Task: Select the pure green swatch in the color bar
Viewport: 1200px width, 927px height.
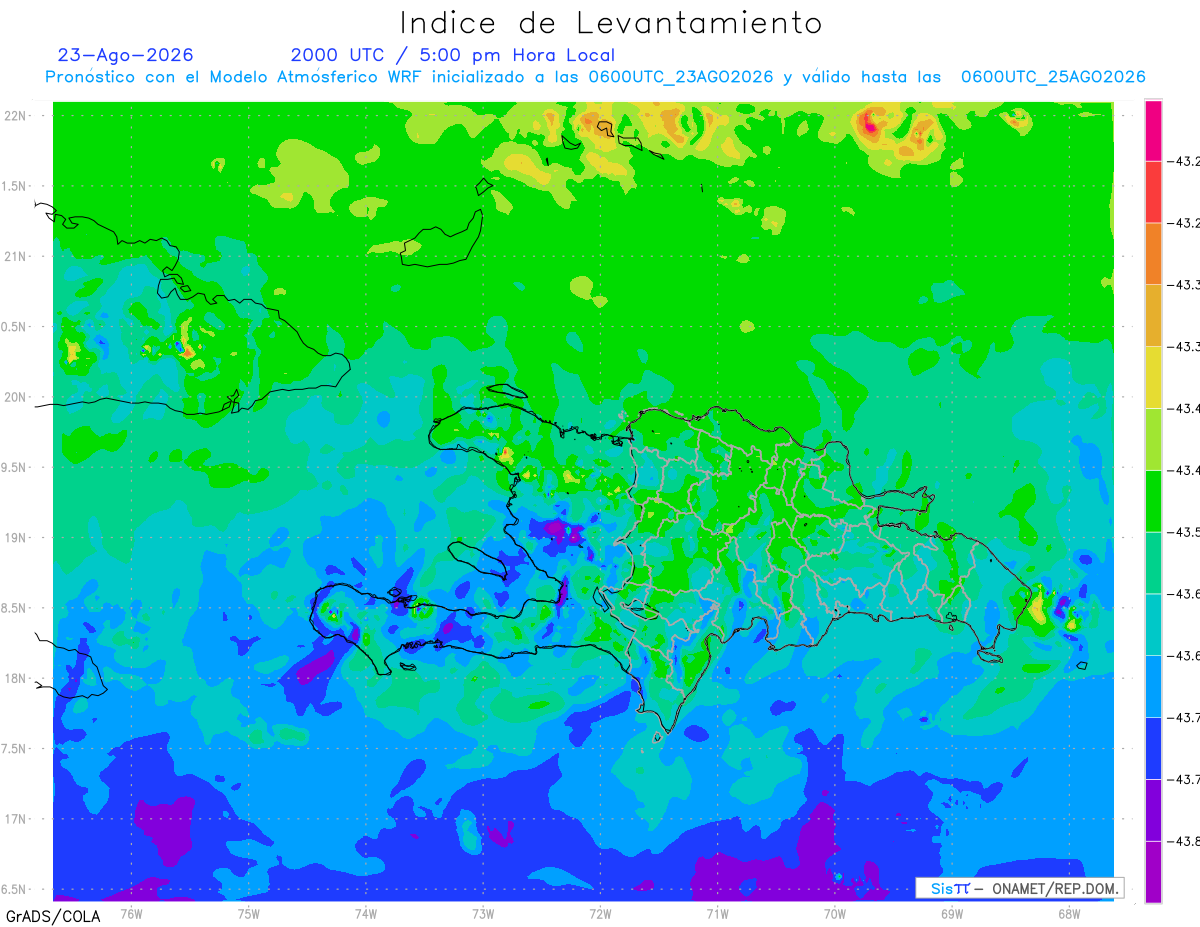Action: [1153, 500]
